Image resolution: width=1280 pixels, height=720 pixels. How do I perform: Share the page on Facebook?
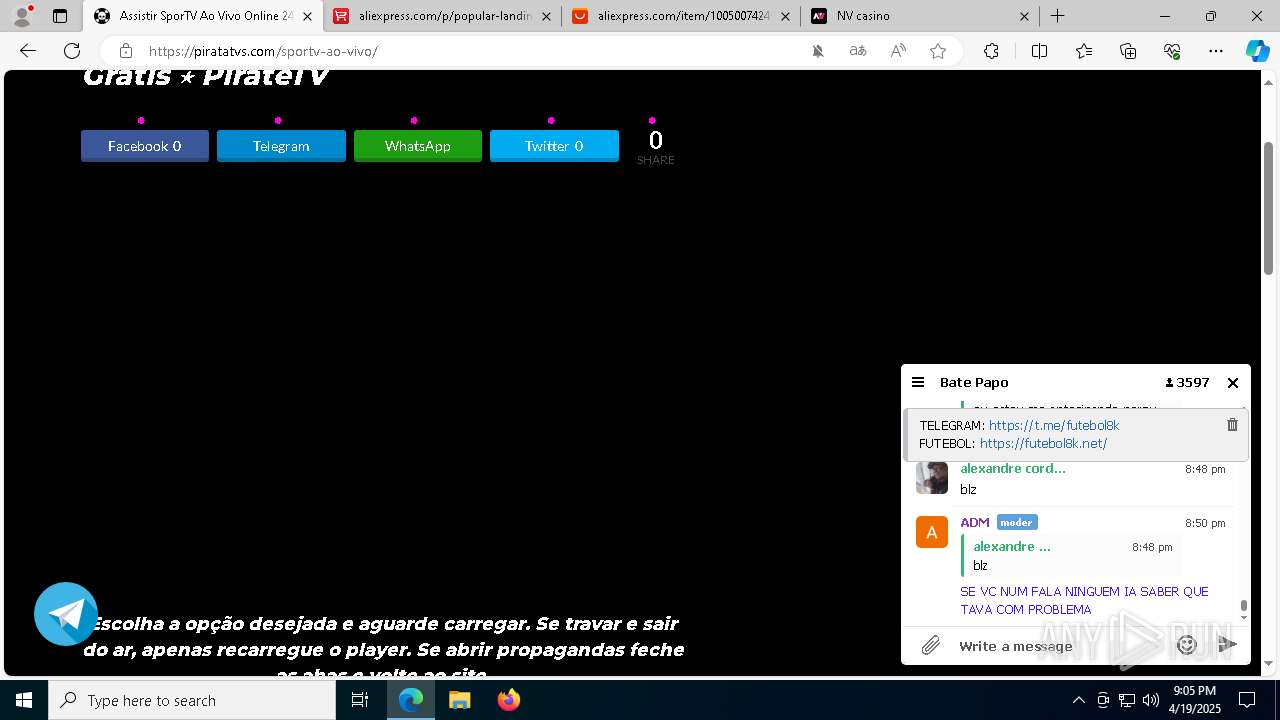click(x=145, y=146)
